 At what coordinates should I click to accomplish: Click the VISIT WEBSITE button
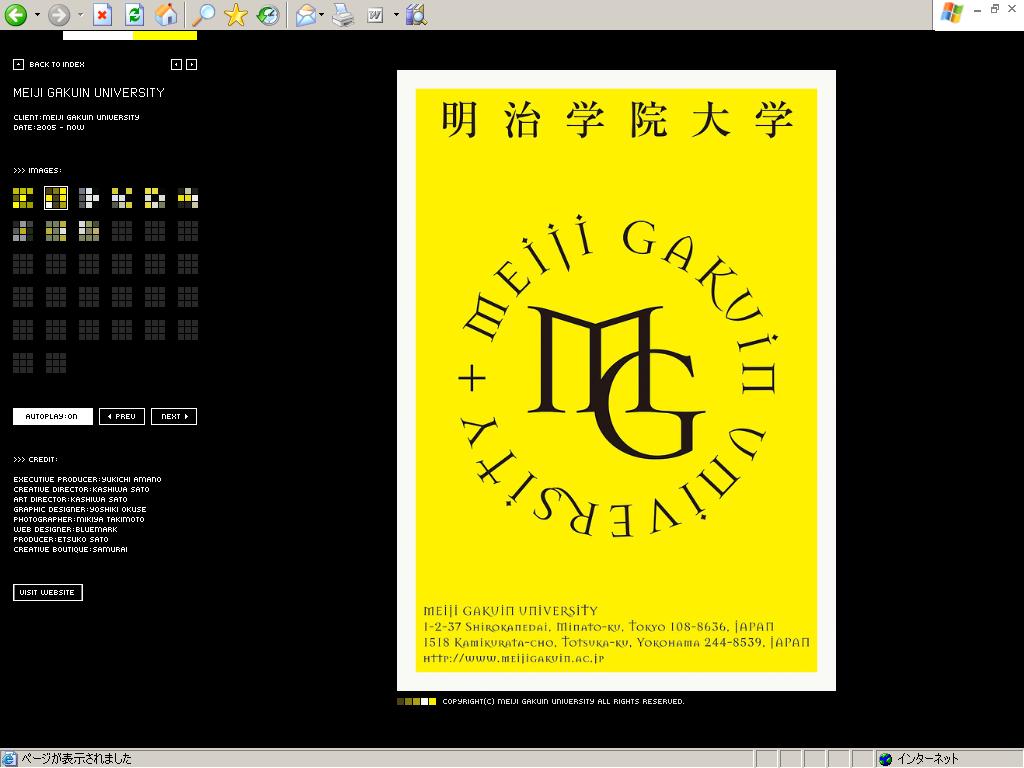point(48,592)
